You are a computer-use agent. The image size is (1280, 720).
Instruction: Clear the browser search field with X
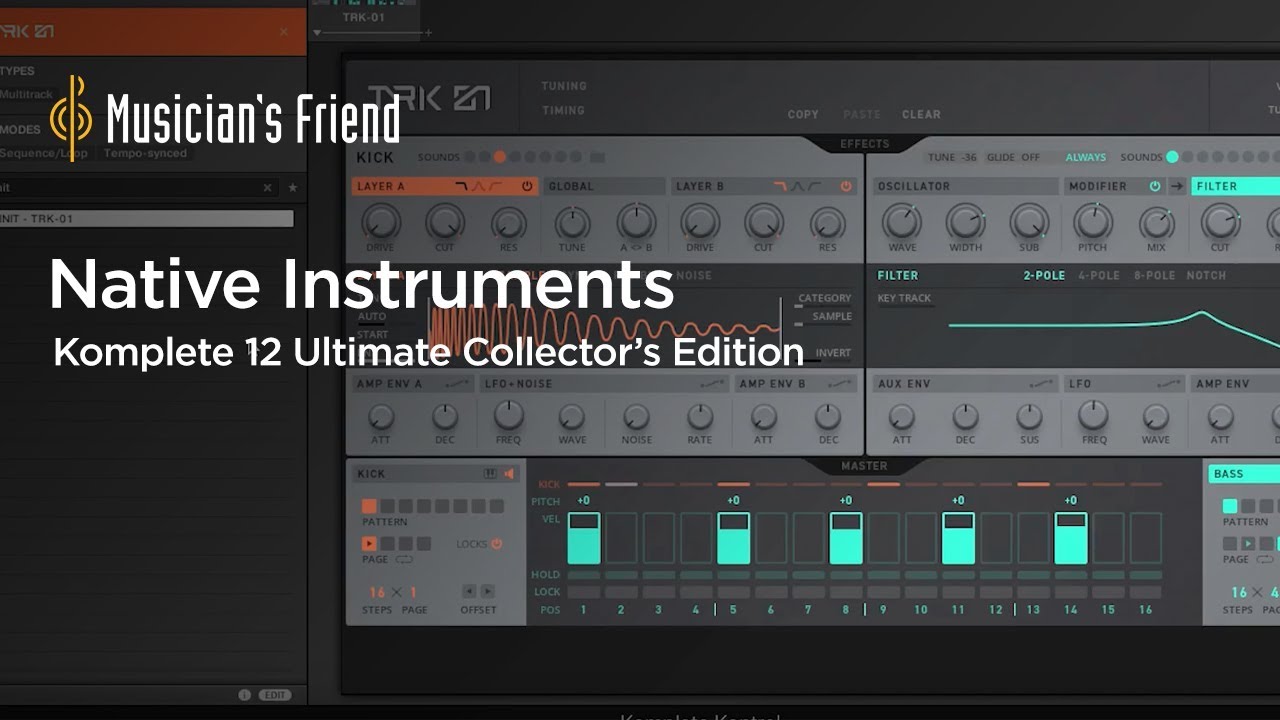click(x=267, y=188)
